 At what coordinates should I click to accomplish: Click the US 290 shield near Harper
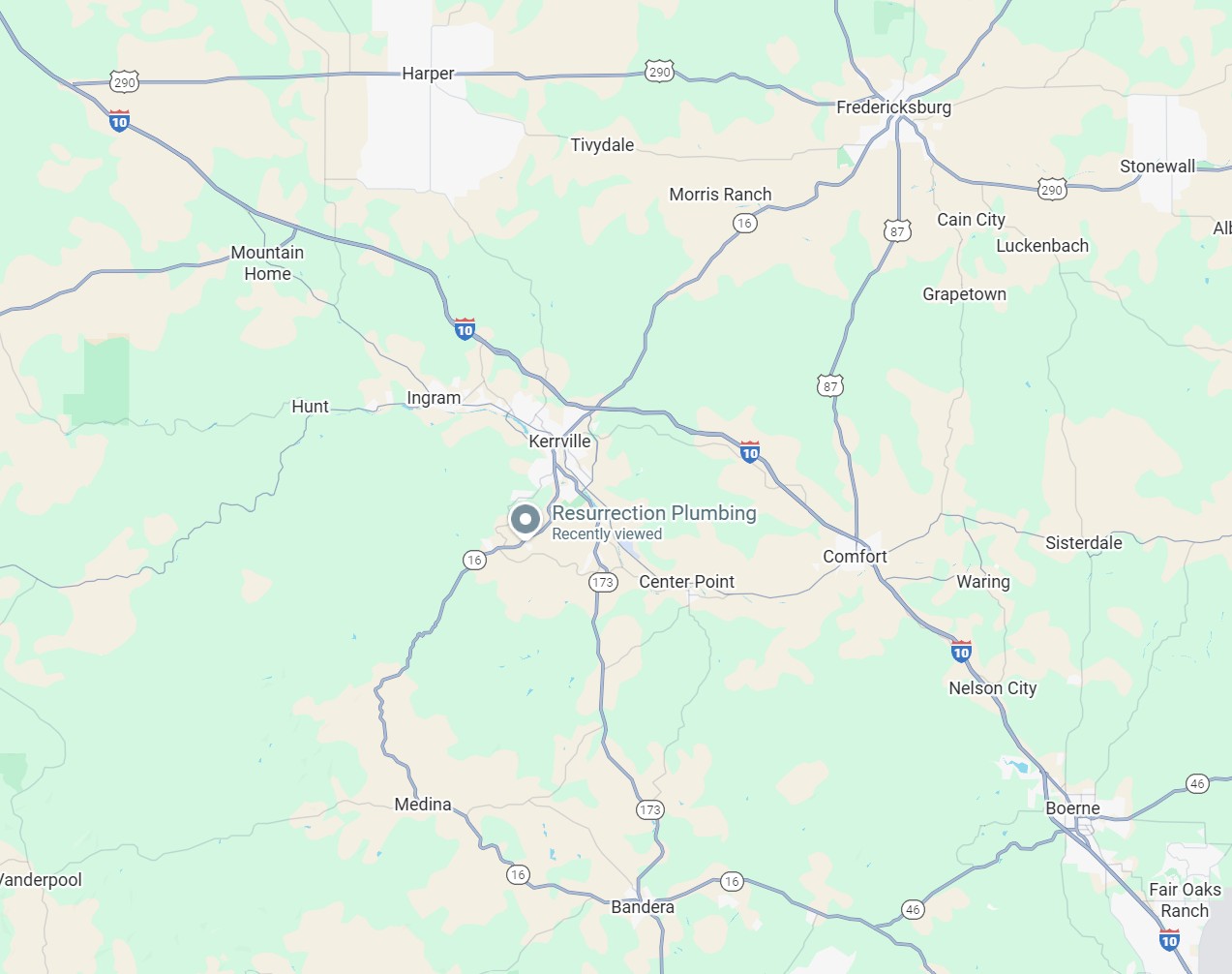click(659, 72)
